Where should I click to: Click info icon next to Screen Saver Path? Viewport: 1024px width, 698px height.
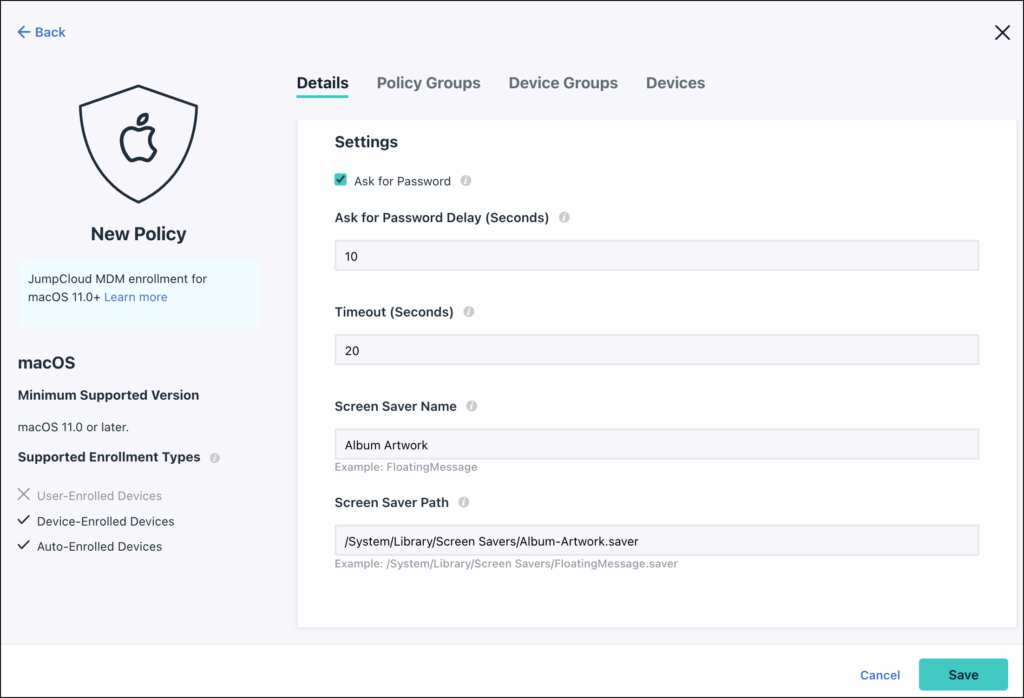click(464, 502)
